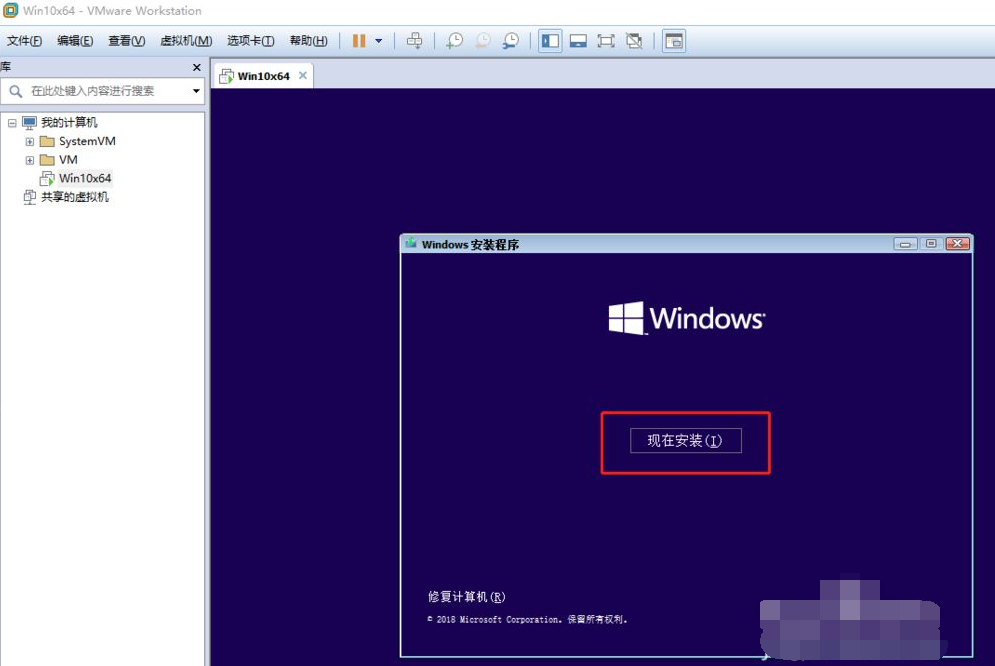This screenshot has height=666, width=995.
Task: Take a snapshot of the virtual machine
Action: [454, 41]
